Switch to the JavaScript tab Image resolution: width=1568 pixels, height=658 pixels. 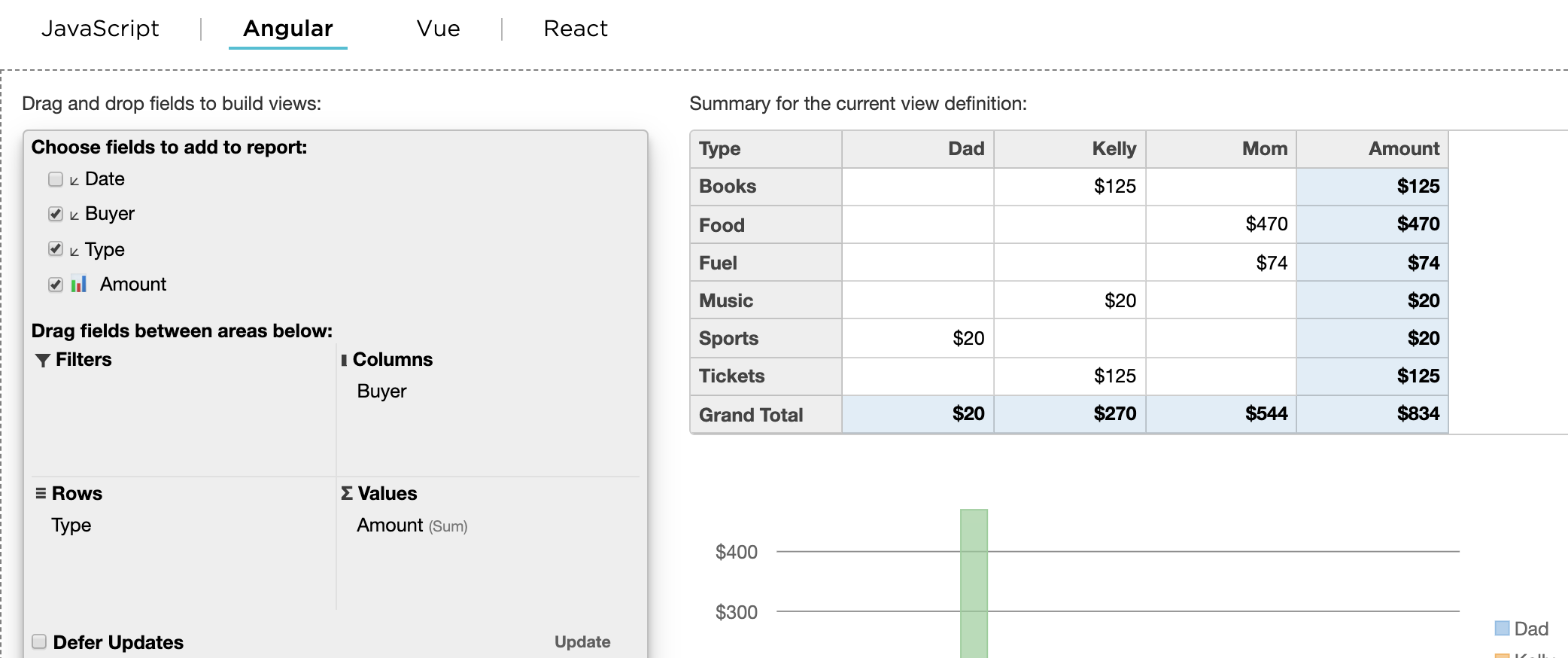pyautogui.click(x=100, y=29)
